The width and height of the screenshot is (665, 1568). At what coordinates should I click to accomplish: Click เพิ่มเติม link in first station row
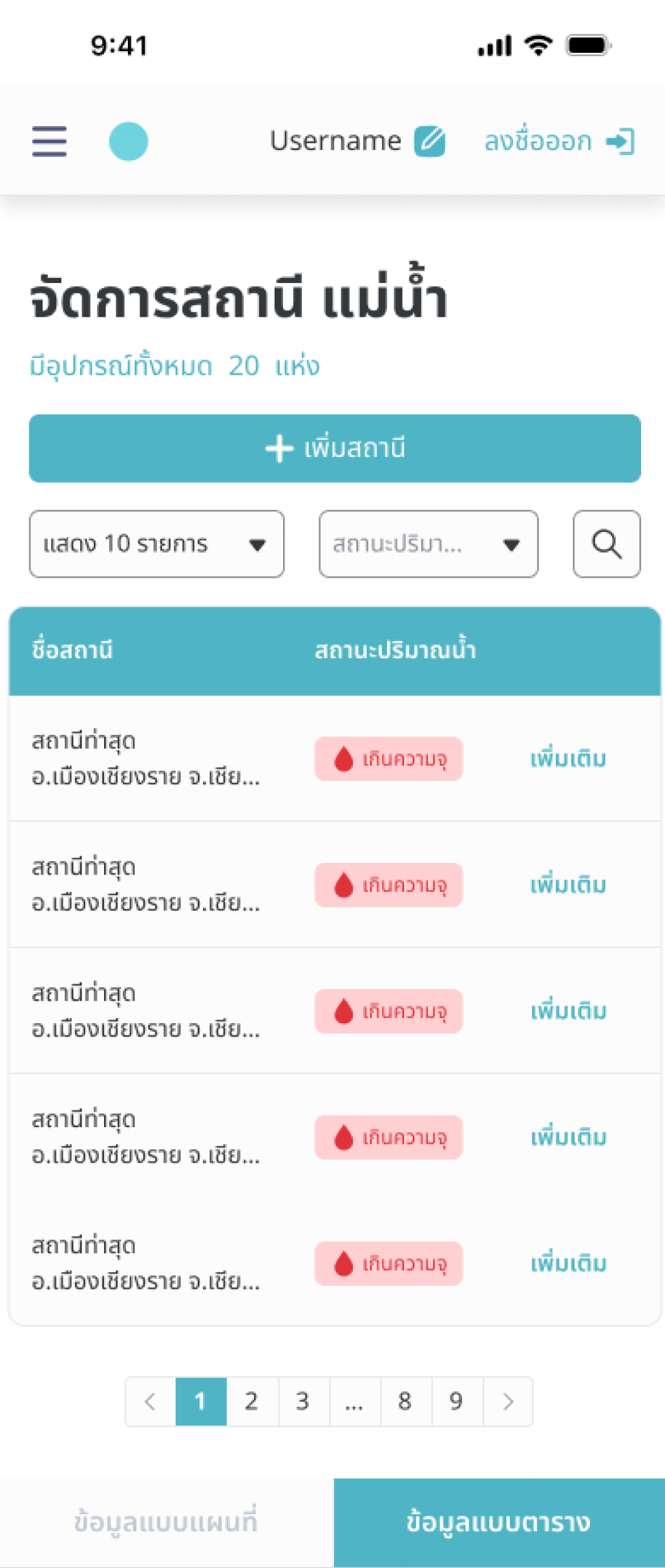click(x=568, y=759)
